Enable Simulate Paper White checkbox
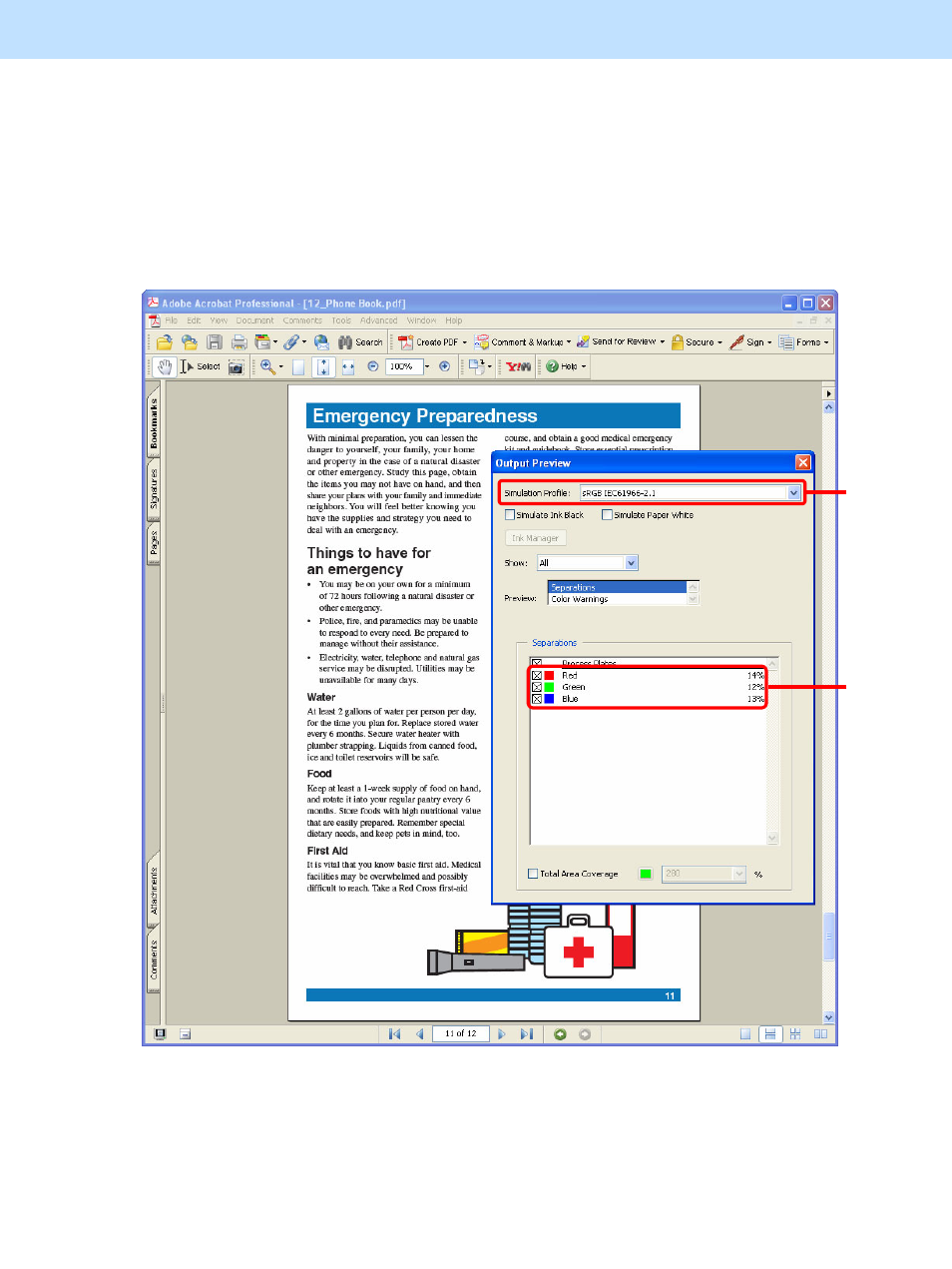 [607, 515]
